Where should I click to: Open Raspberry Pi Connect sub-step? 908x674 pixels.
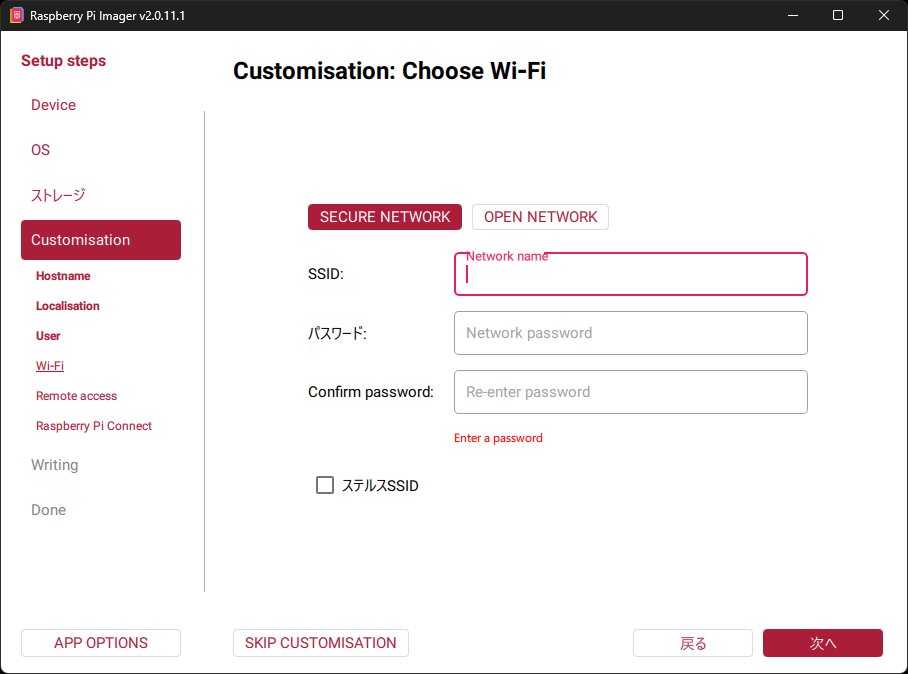[94, 426]
